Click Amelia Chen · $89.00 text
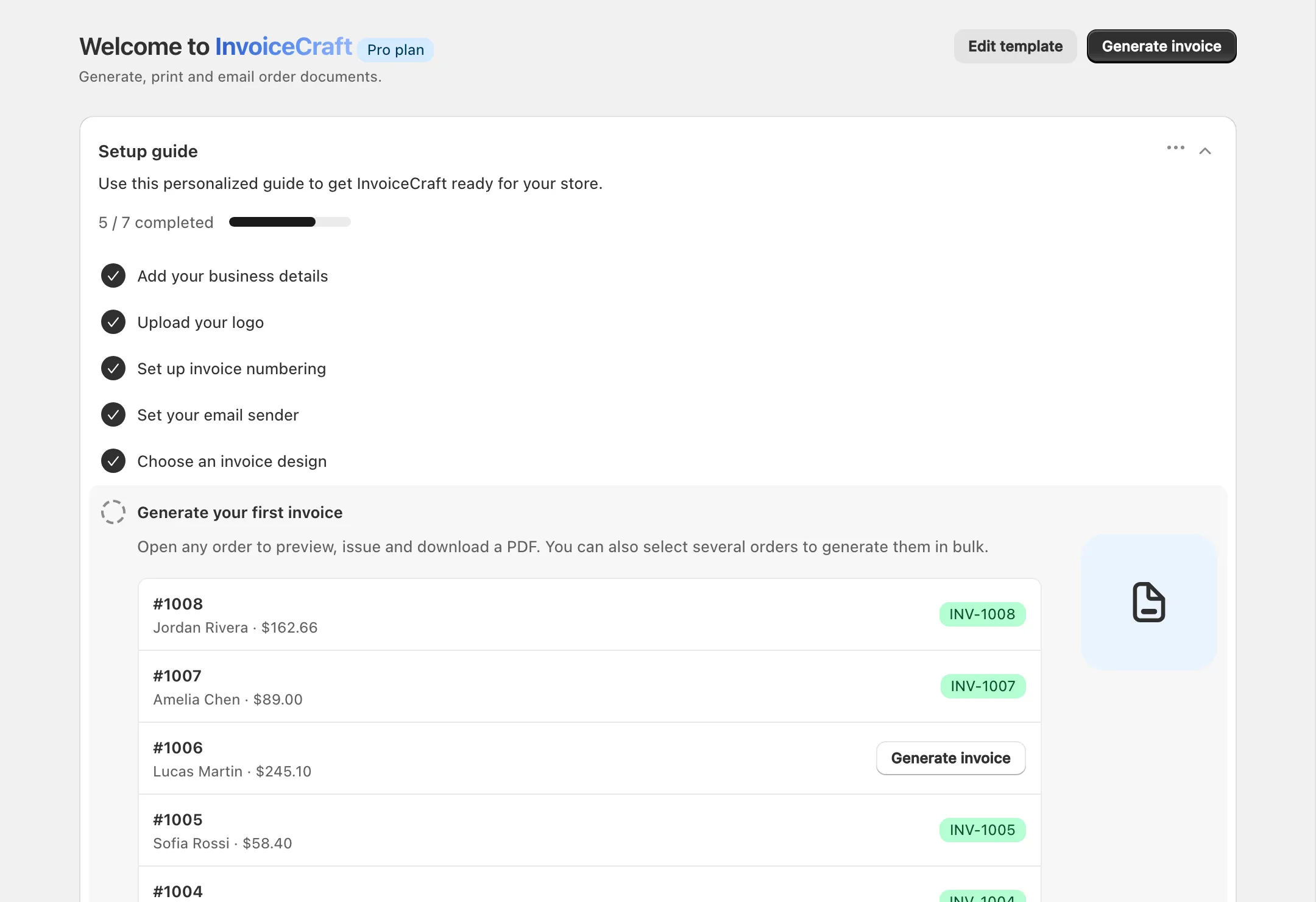The image size is (1316, 902). (228, 700)
